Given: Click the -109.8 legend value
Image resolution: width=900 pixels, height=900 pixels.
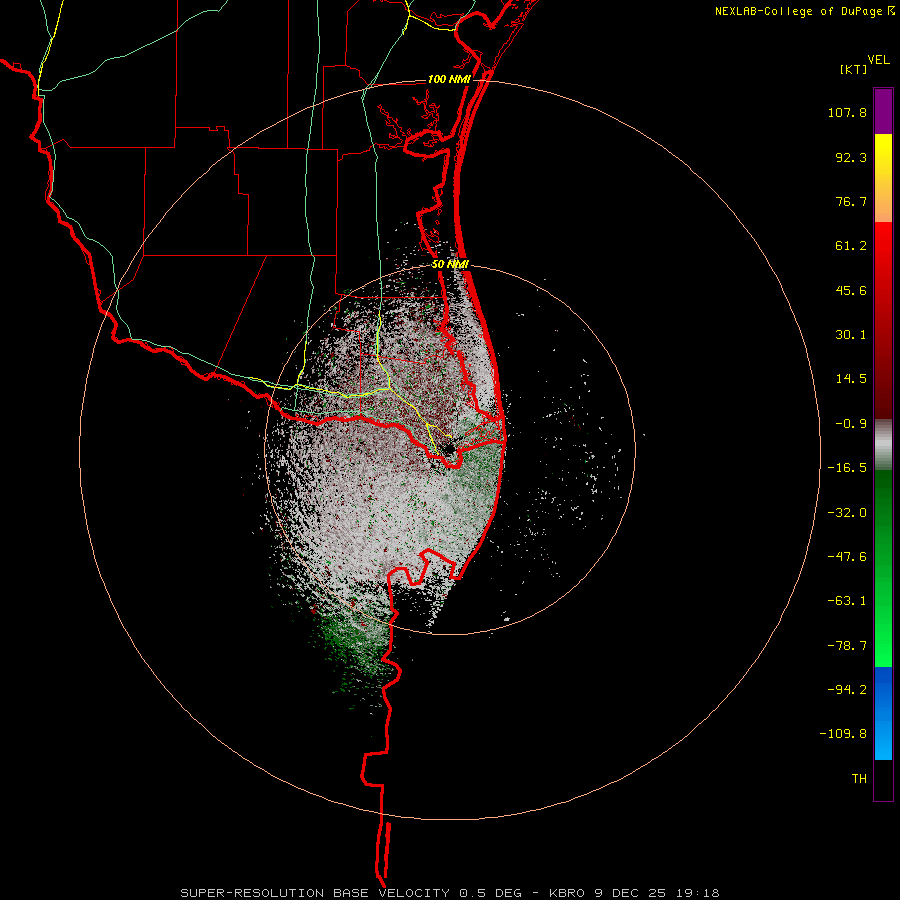Looking at the screenshot, I should pyautogui.click(x=843, y=734).
